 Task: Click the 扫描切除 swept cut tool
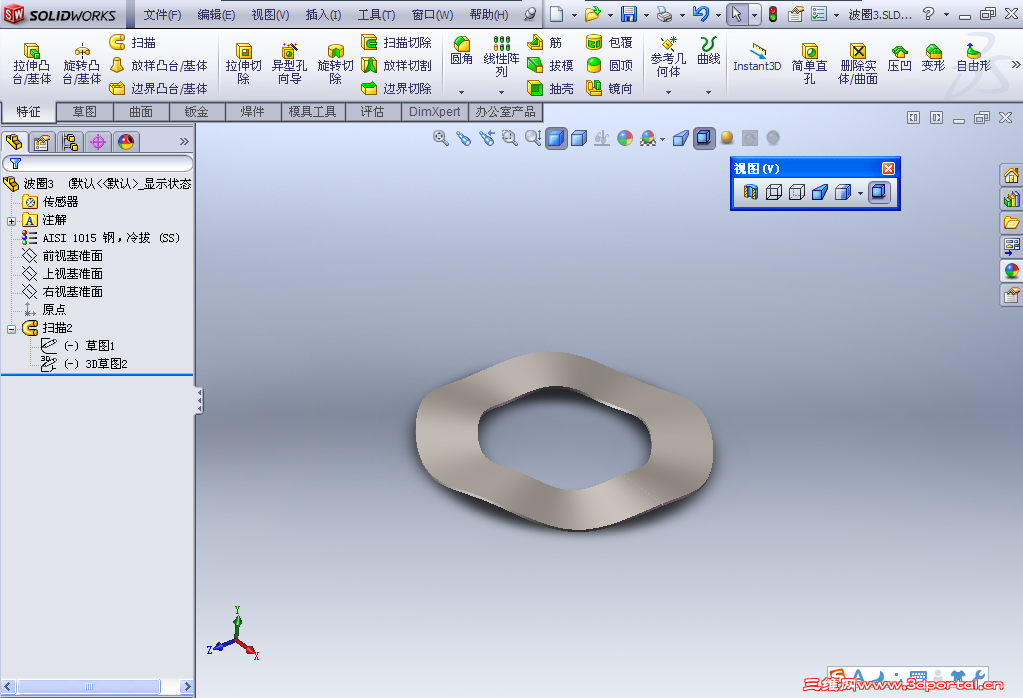tap(397, 42)
